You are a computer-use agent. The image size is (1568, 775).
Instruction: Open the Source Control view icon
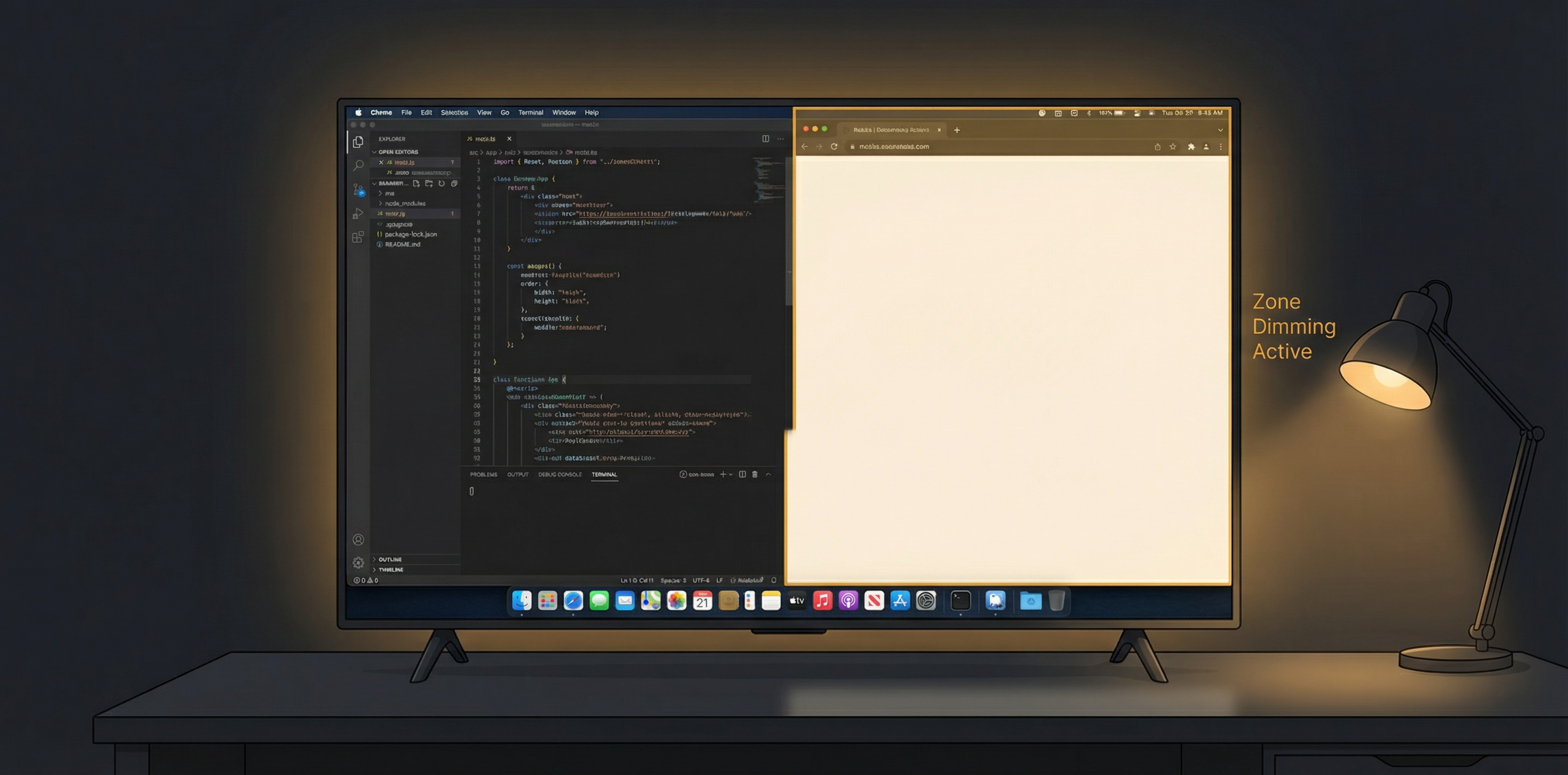[359, 191]
